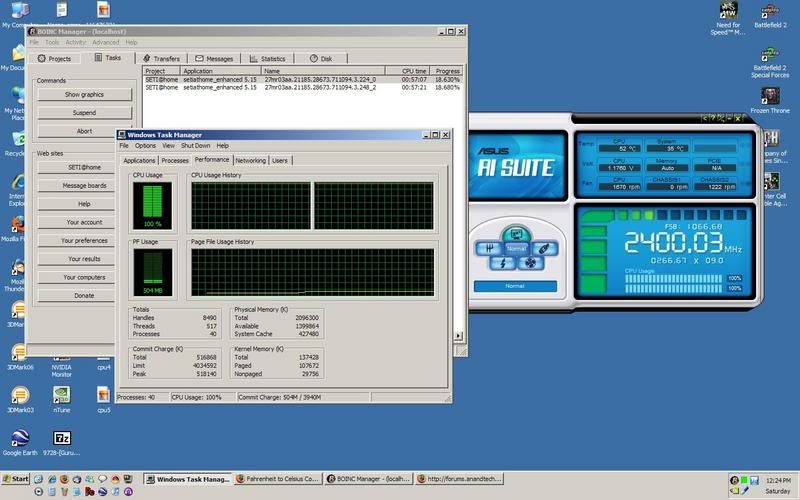Select task ending 3.248_2 in BOINC list
The width and height of the screenshot is (800, 500).
pos(303,88)
